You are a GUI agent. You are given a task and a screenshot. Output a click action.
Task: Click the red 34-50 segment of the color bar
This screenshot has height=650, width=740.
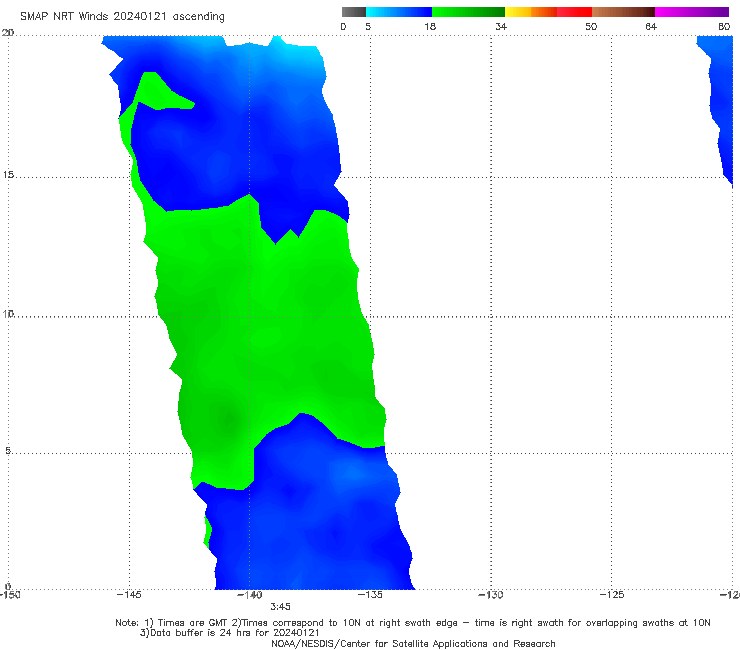[548, 12]
